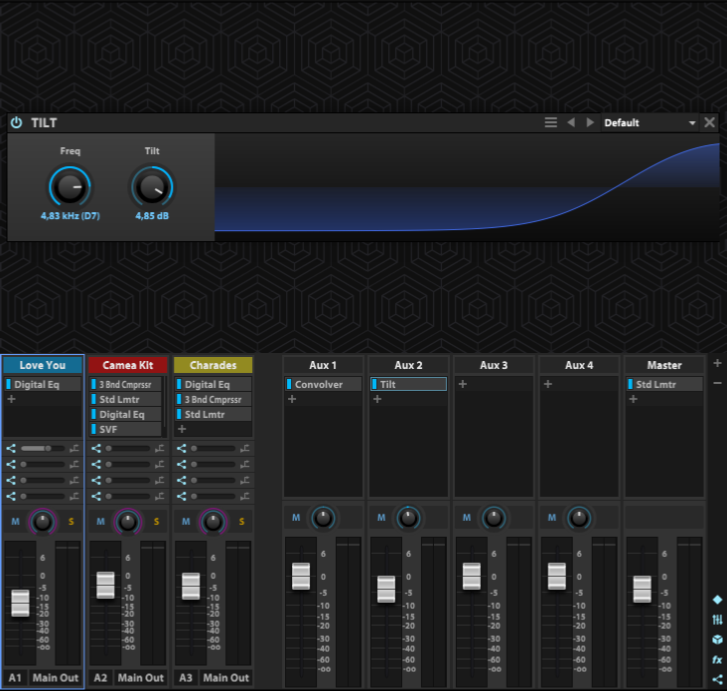This screenshot has width=727, height=691.
Task: Toggle the Tilt plugin power button
Action: (16, 123)
